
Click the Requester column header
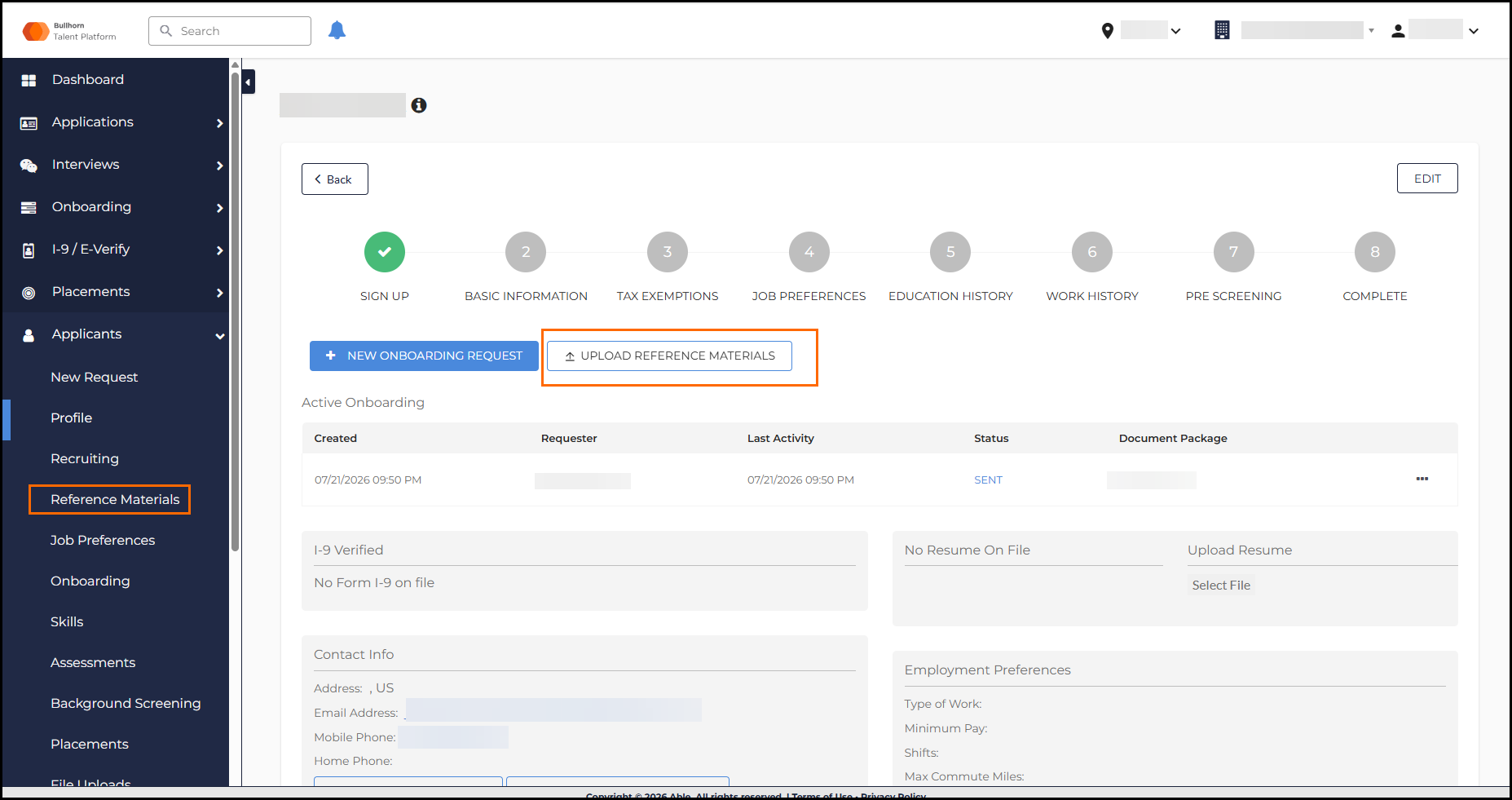tap(569, 438)
